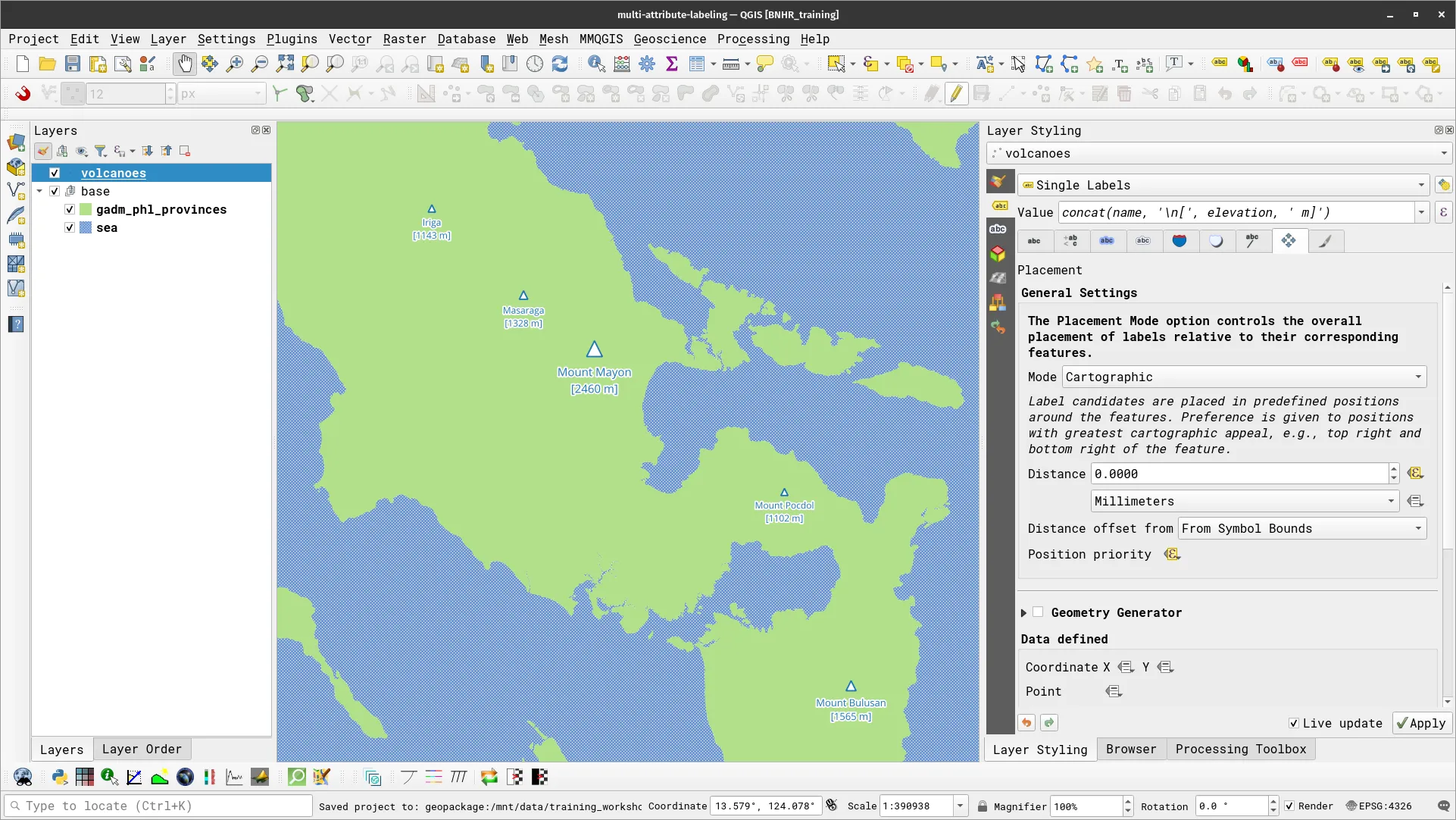Image resolution: width=1456 pixels, height=820 pixels.
Task: Open the Python Console icon
Action: (x=60, y=777)
